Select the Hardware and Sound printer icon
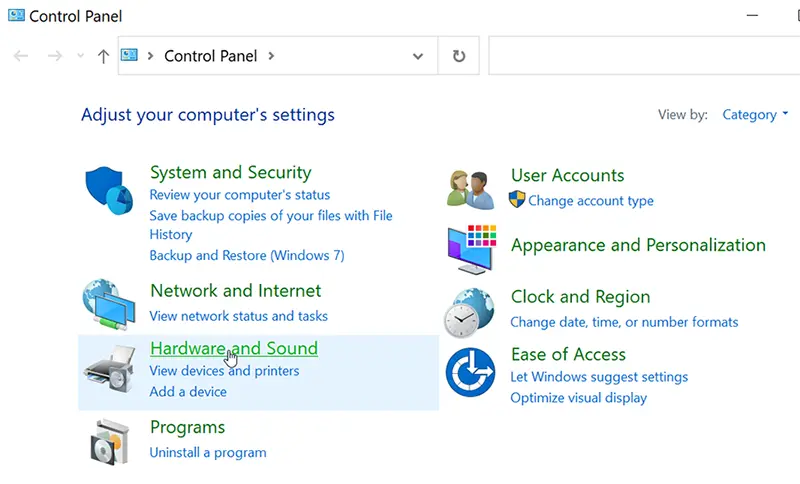Screen dimensions: 800x484 tap(110, 369)
